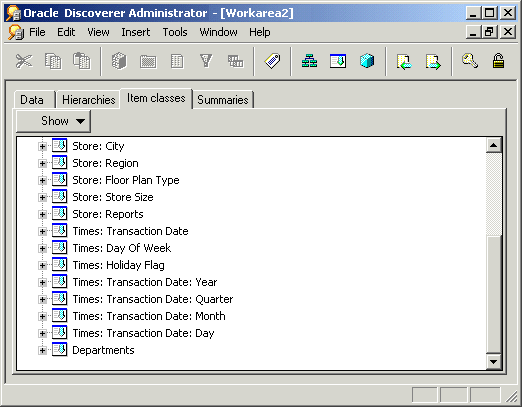Open the Tools menu
The width and height of the screenshot is (522, 407).
click(175, 32)
